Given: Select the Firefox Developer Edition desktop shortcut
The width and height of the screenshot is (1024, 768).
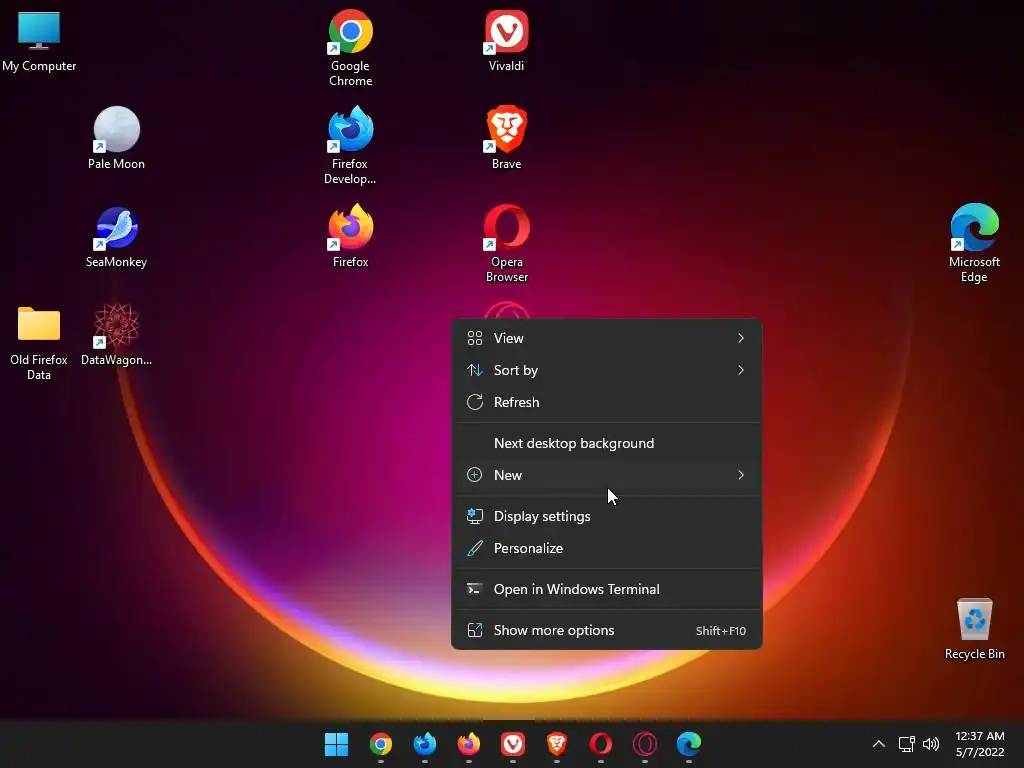Looking at the screenshot, I should [x=350, y=146].
